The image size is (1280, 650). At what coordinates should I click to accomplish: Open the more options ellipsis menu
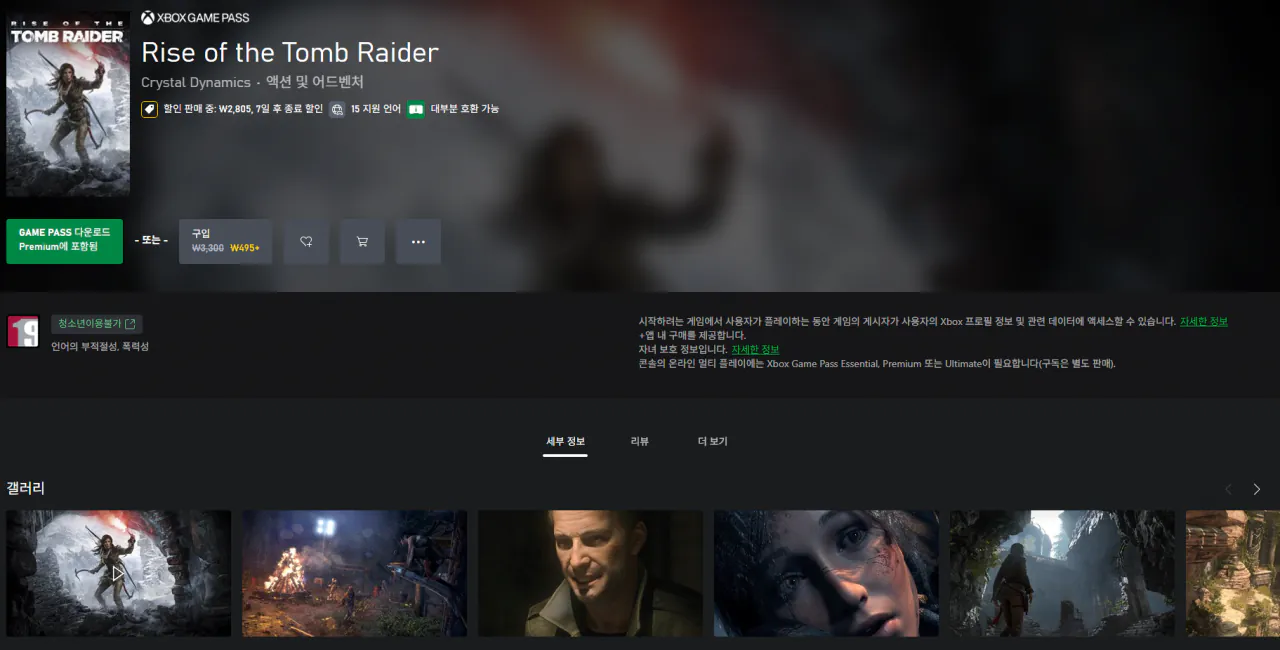418,241
